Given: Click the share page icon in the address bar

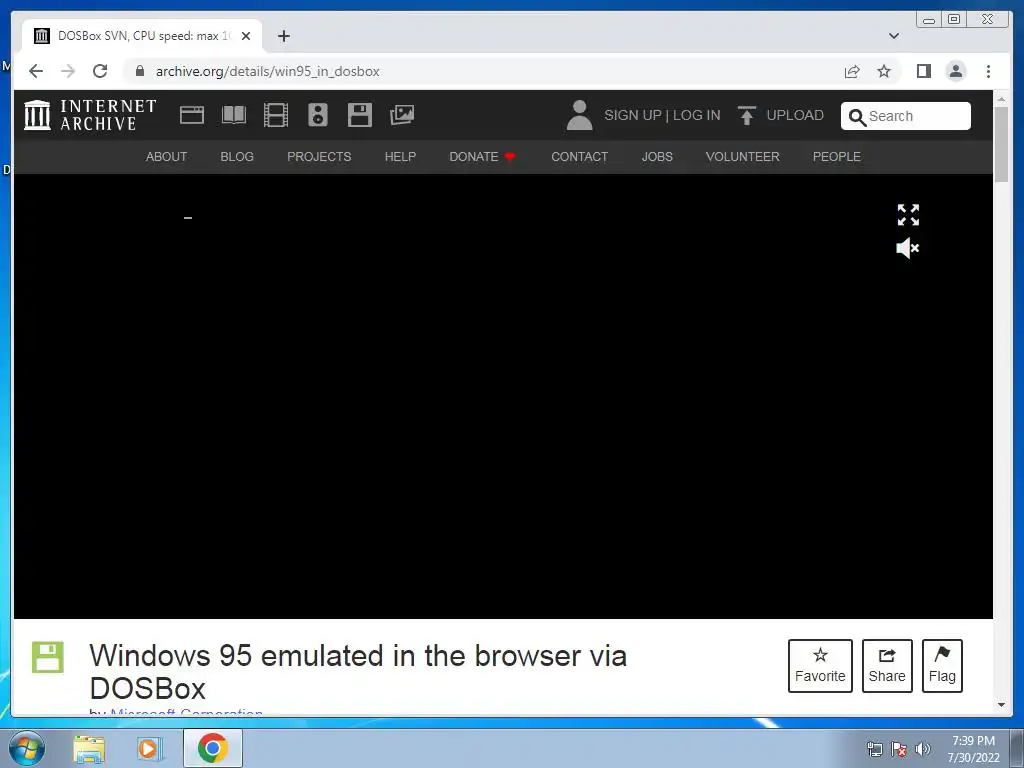Looking at the screenshot, I should [852, 71].
